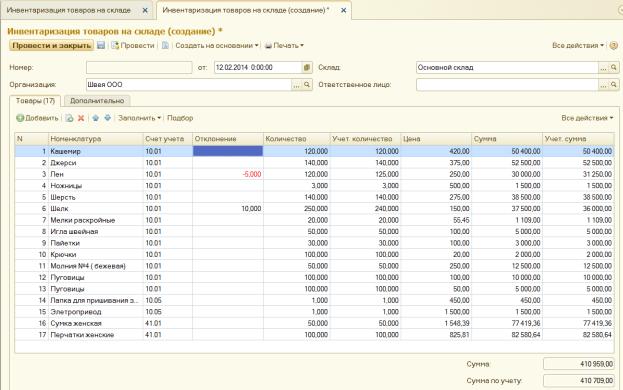623x390 pixels.
Task: Click the Отклонение column header
Action: pos(228,139)
